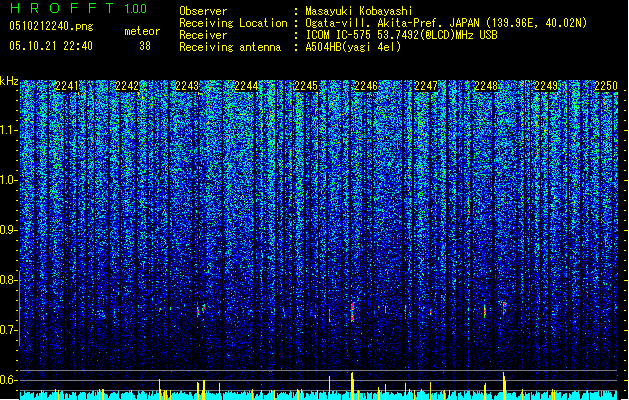Click the strong meteor echo below 2246
Viewport: 629px width, 400px height.
coord(352,312)
